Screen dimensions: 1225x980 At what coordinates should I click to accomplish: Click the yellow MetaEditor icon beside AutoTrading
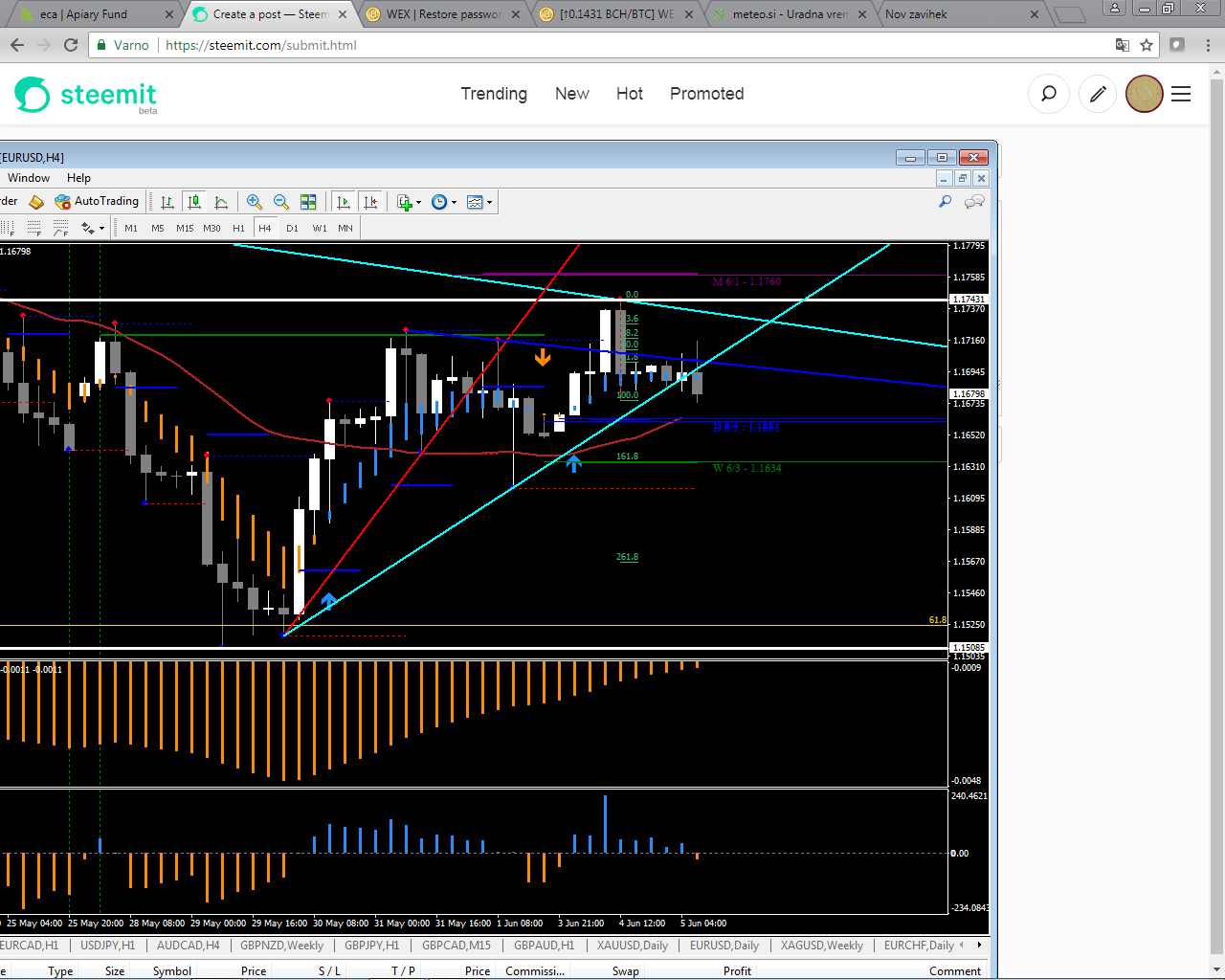click(x=36, y=202)
